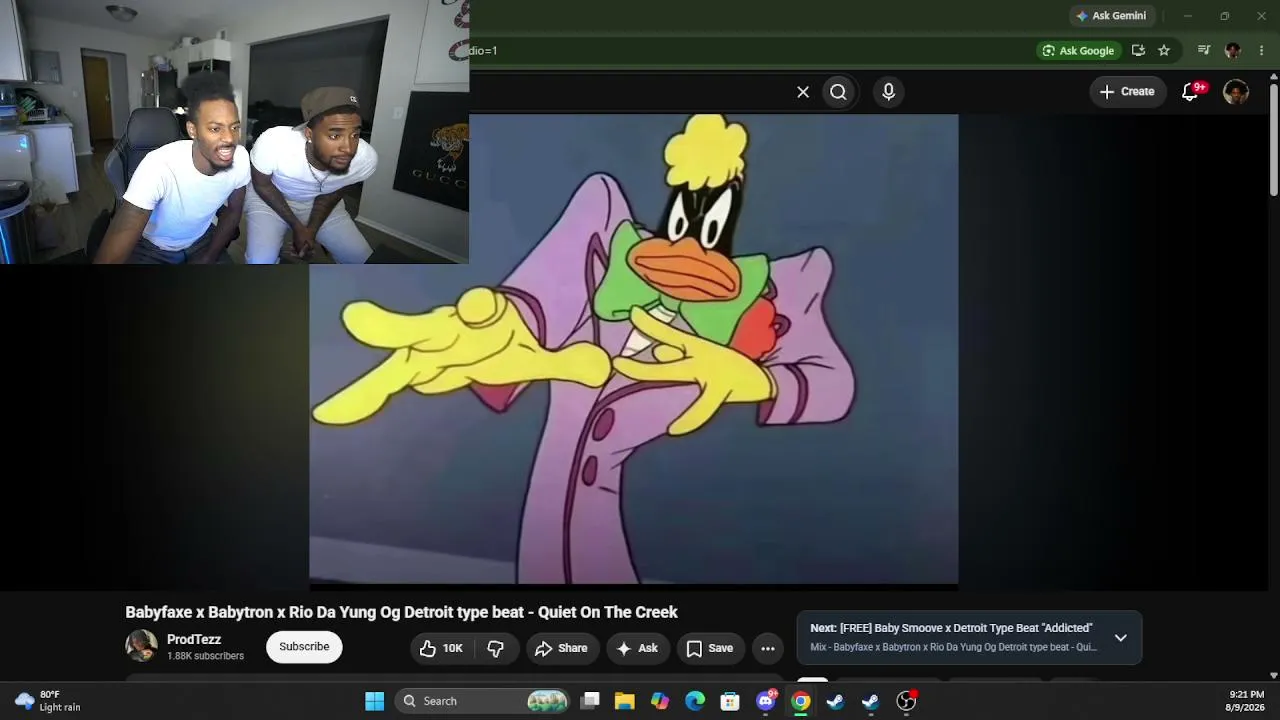Open Chrome's three-dot menu
The height and width of the screenshot is (720, 1280).
(x=1261, y=51)
